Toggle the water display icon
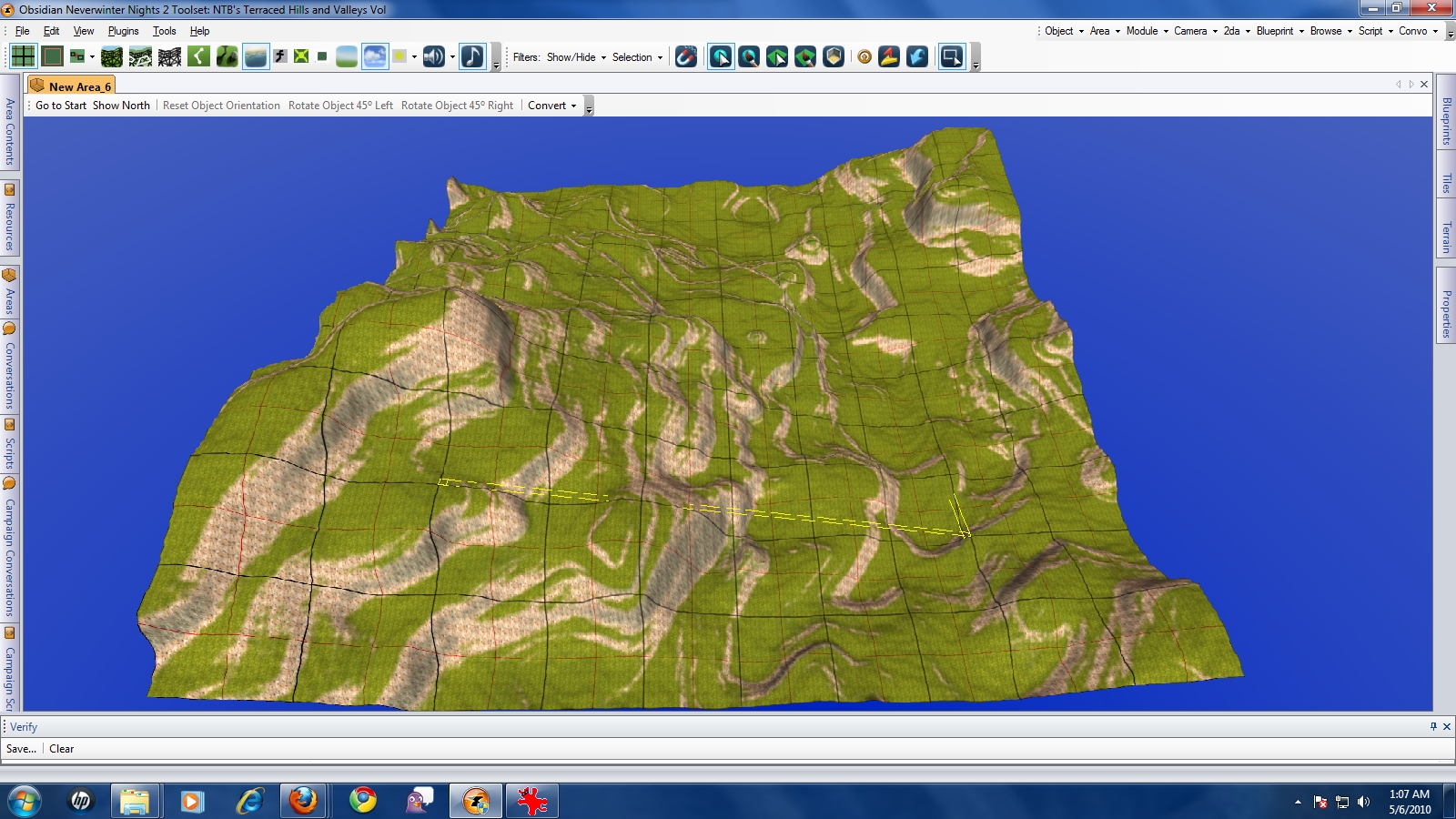 [x=256, y=56]
